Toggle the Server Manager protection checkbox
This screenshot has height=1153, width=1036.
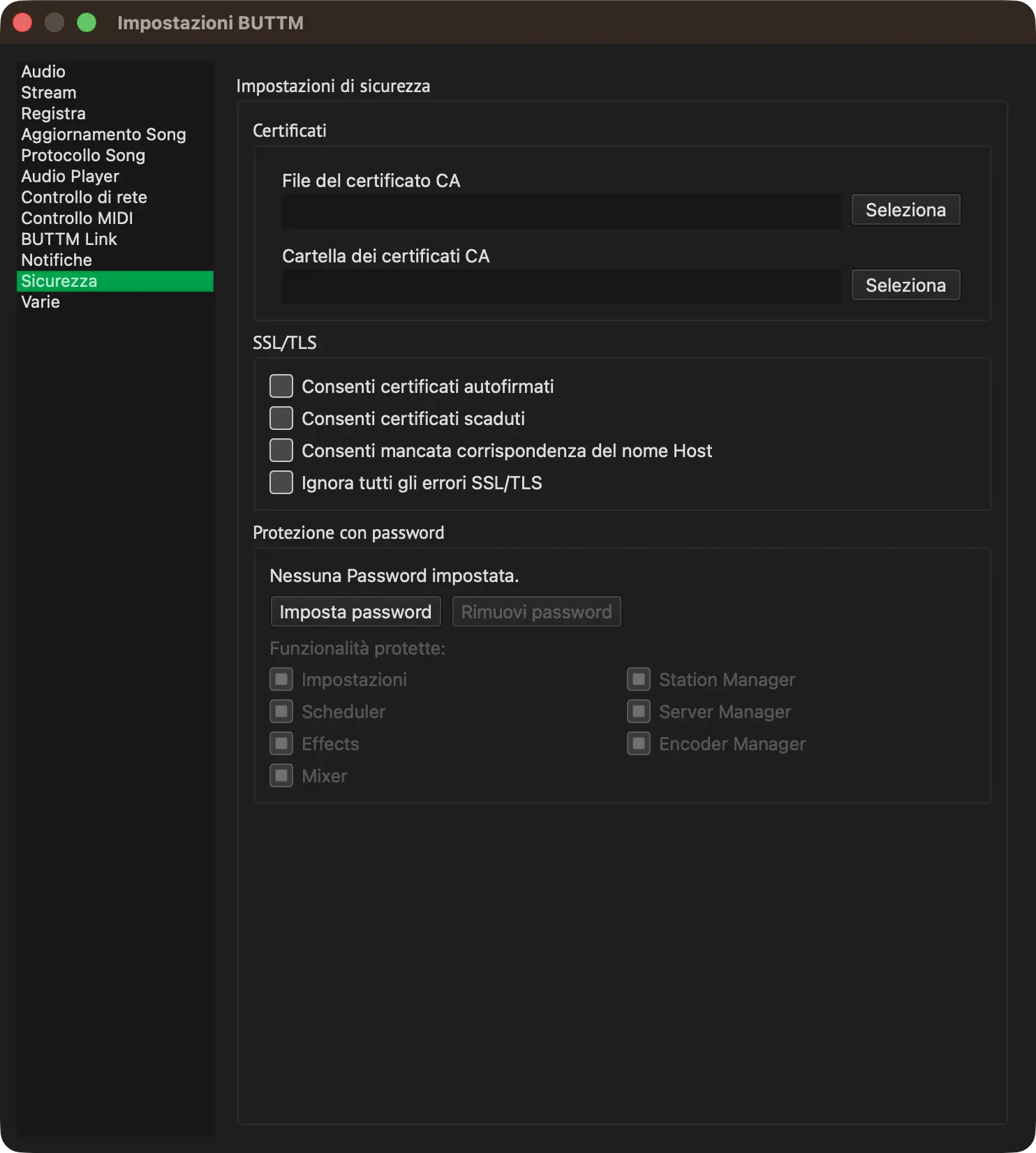pyautogui.click(x=639, y=711)
